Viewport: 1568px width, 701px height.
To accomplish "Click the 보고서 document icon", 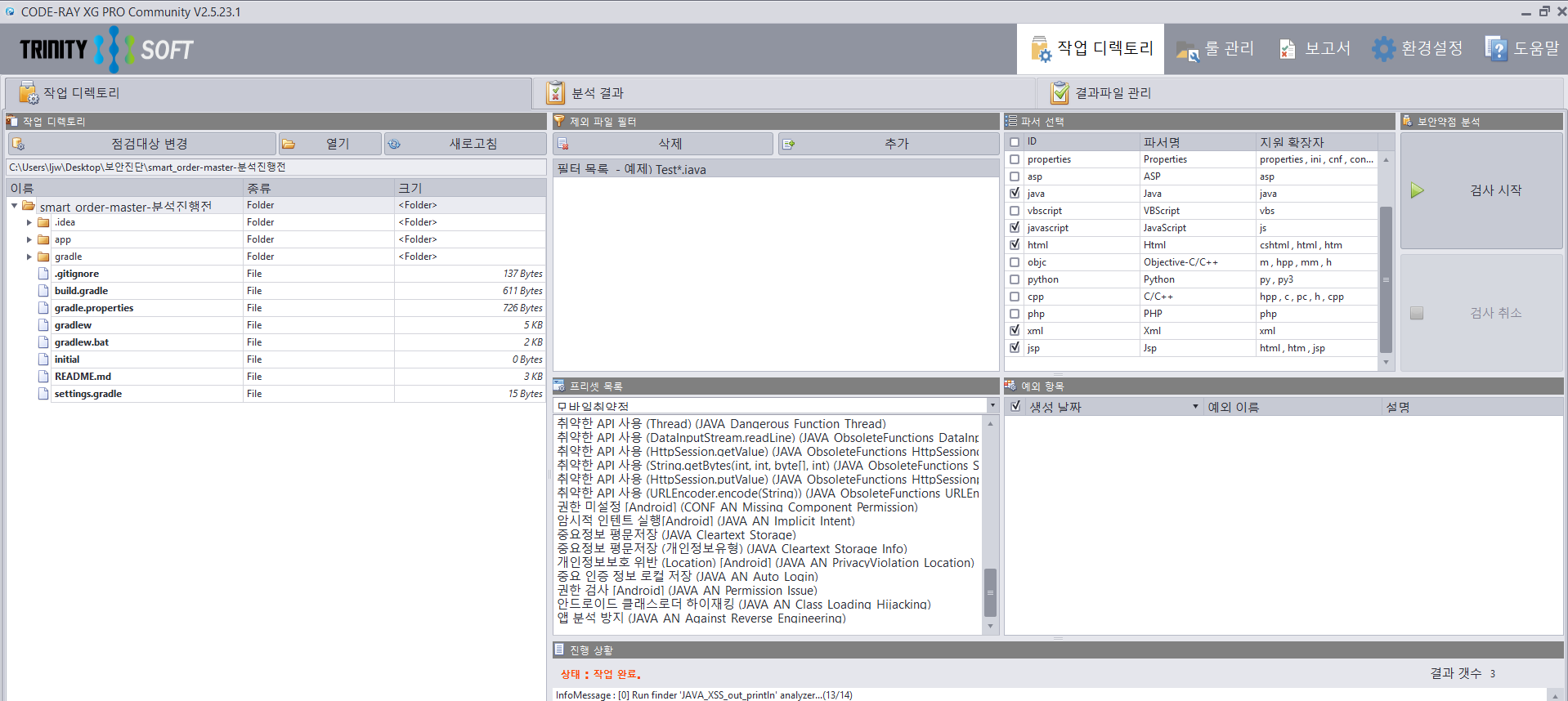I will 1287,50.
